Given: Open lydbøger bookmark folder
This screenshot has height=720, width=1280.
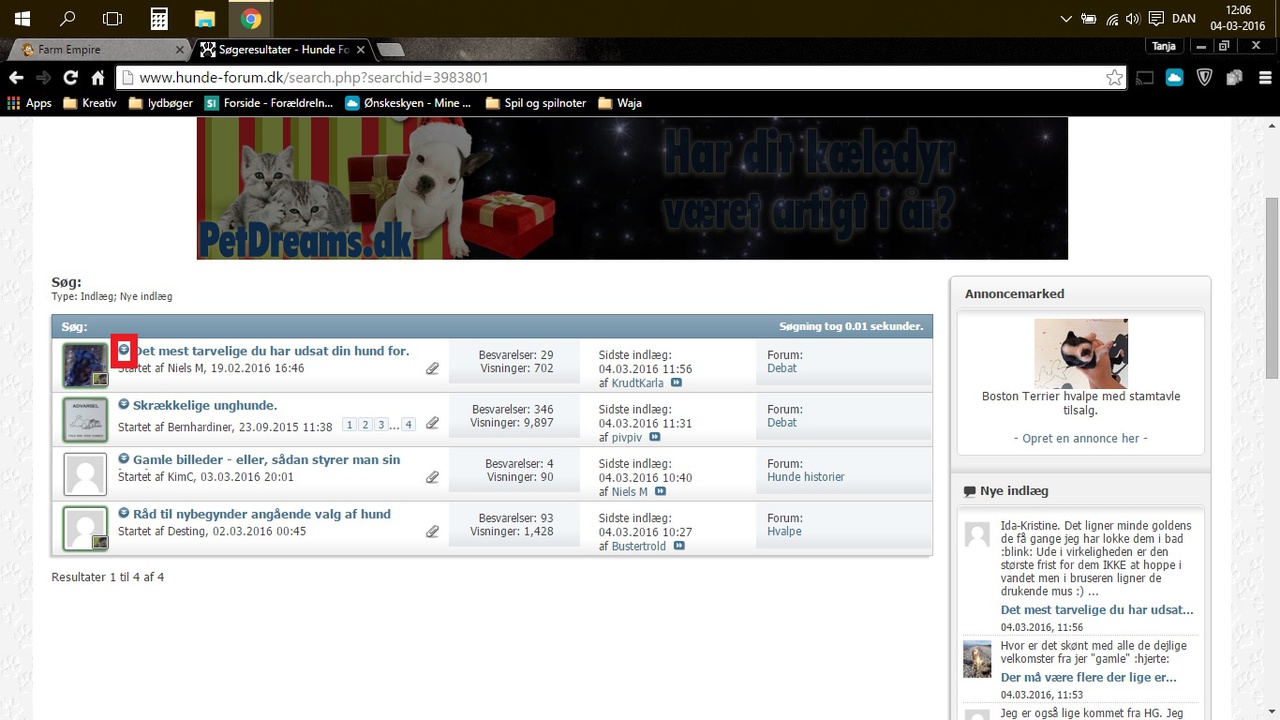Looking at the screenshot, I should pyautogui.click(x=160, y=103).
